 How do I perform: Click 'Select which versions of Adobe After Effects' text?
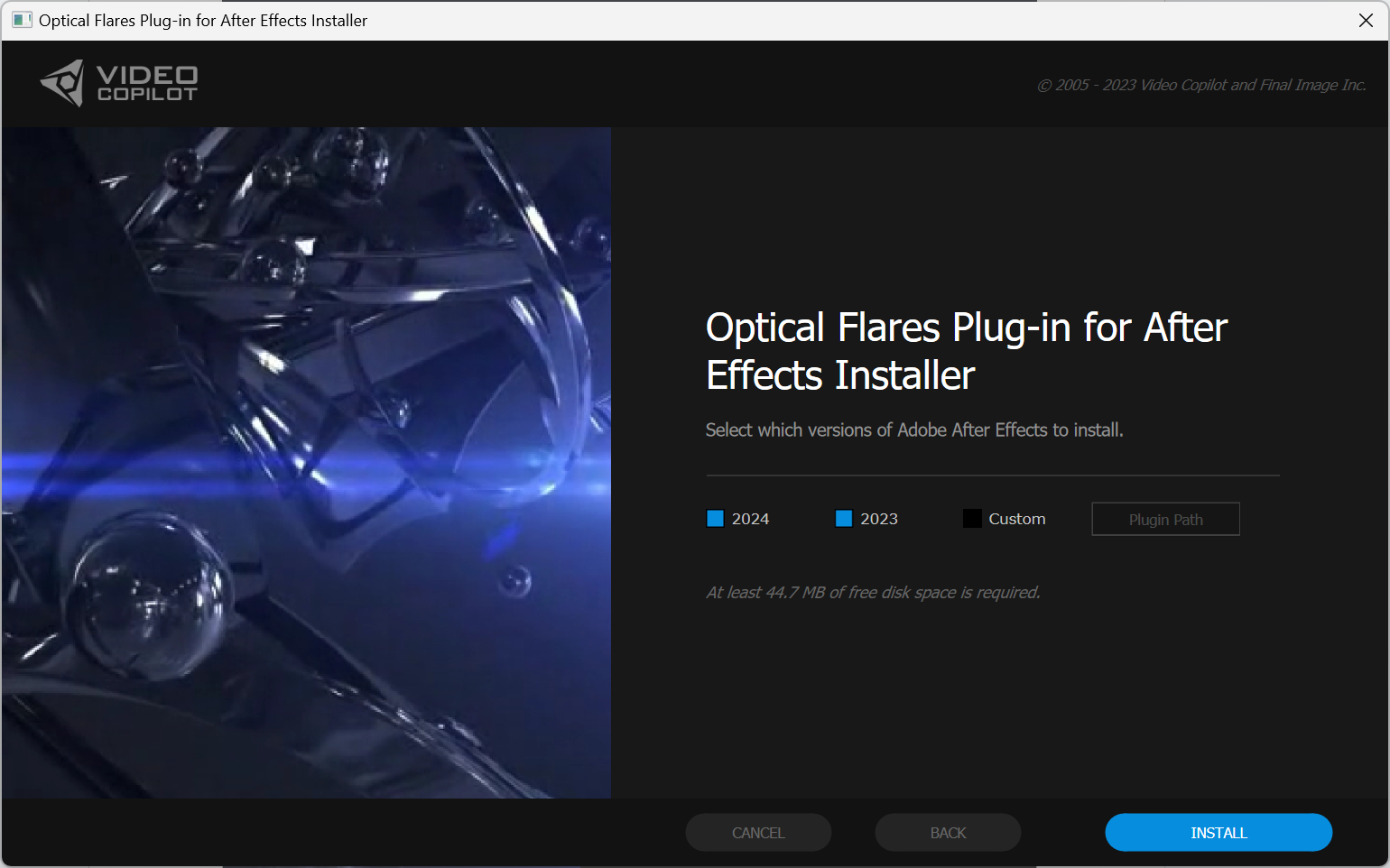(914, 430)
